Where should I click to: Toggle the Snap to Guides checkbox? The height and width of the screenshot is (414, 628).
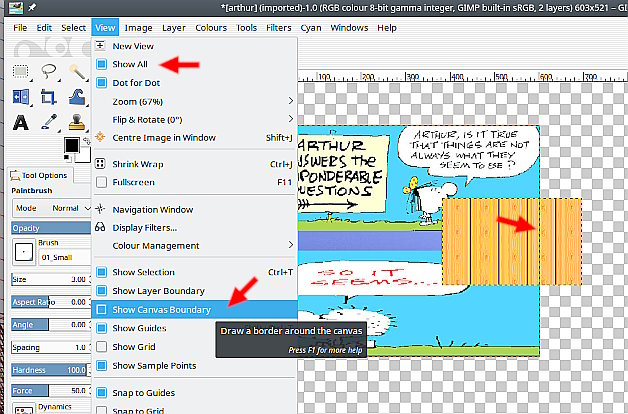coord(102,393)
